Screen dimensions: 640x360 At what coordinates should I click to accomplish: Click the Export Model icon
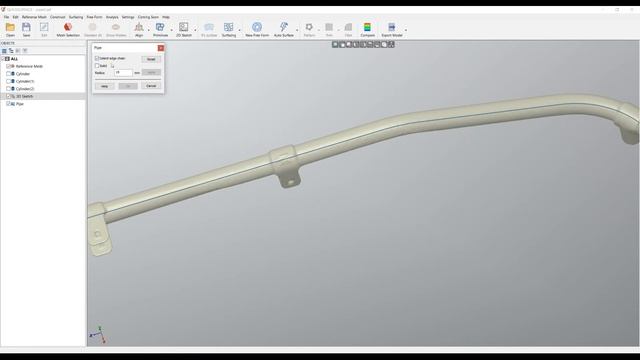pos(392,27)
